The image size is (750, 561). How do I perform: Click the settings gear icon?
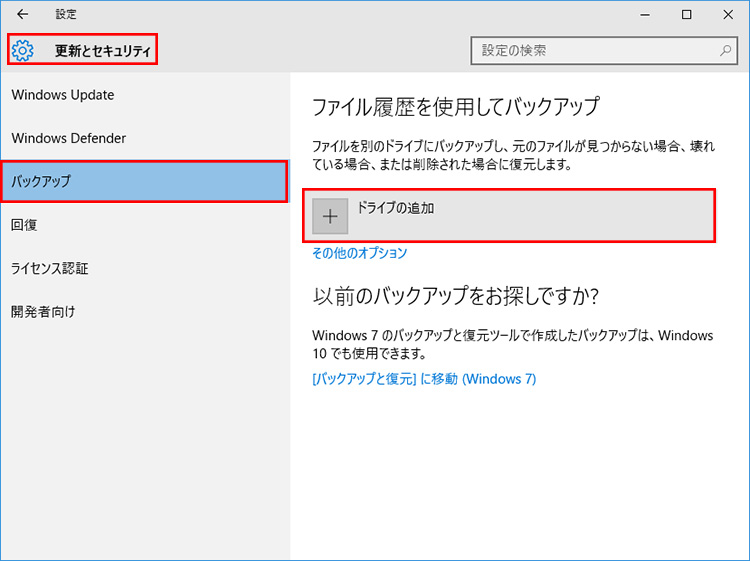pyautogui.click(x=23, y=51)
